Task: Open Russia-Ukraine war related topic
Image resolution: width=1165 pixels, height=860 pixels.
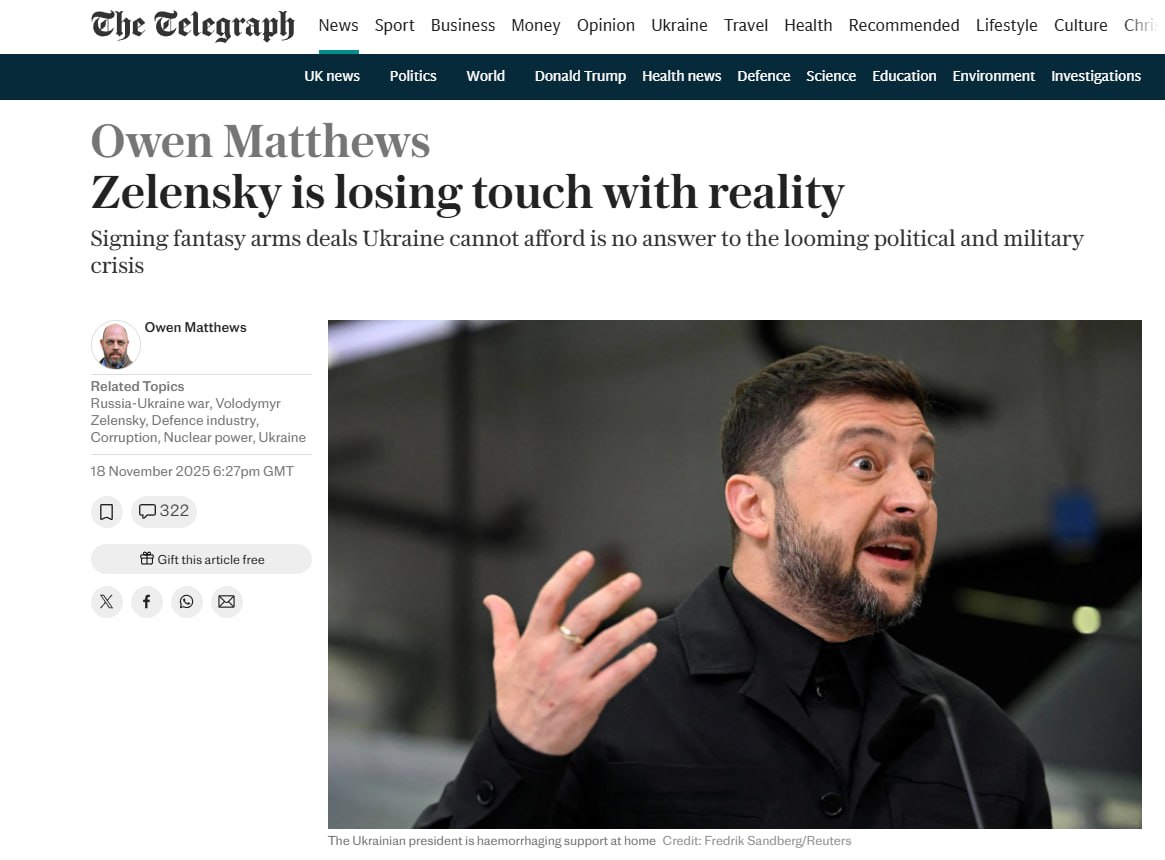Action: click(151, 403)
